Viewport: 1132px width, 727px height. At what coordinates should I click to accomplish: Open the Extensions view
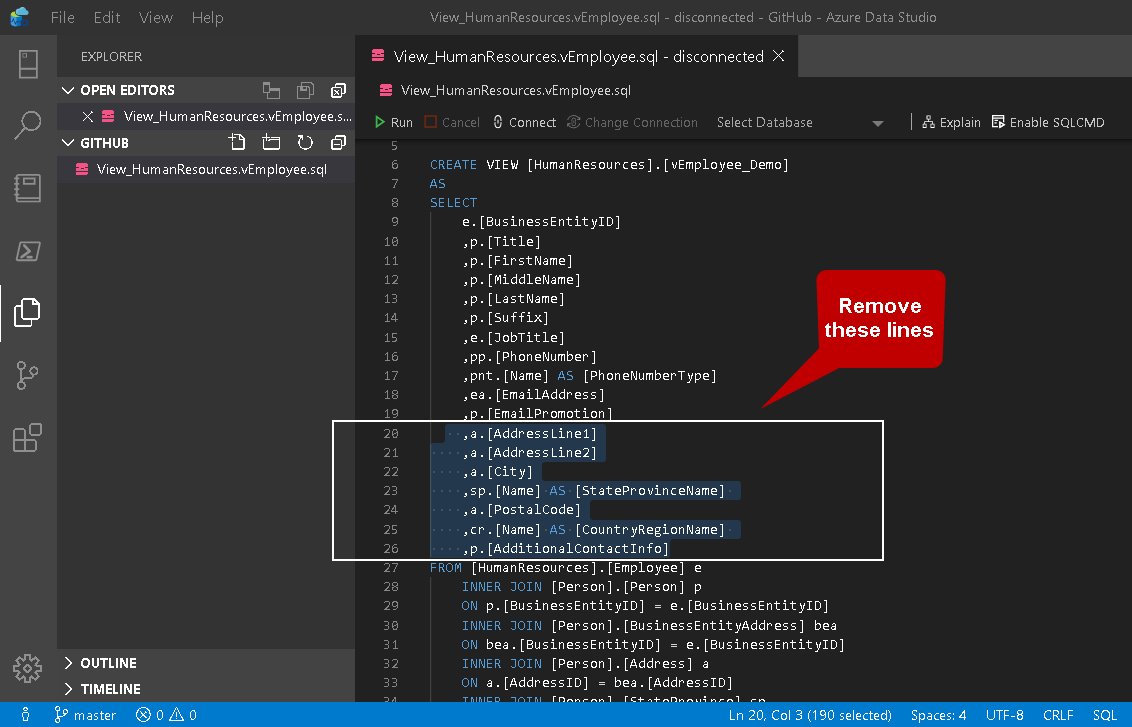point(28,438)
